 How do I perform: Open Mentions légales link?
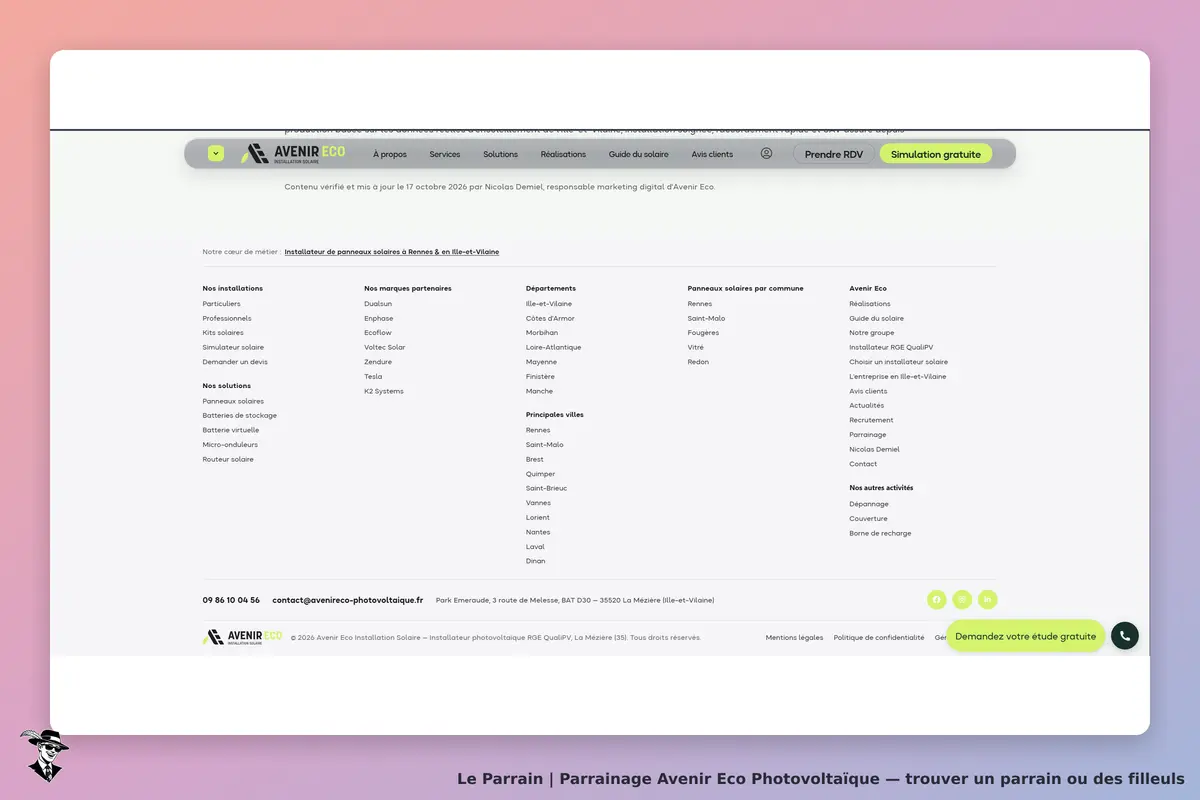click(795, 637)
